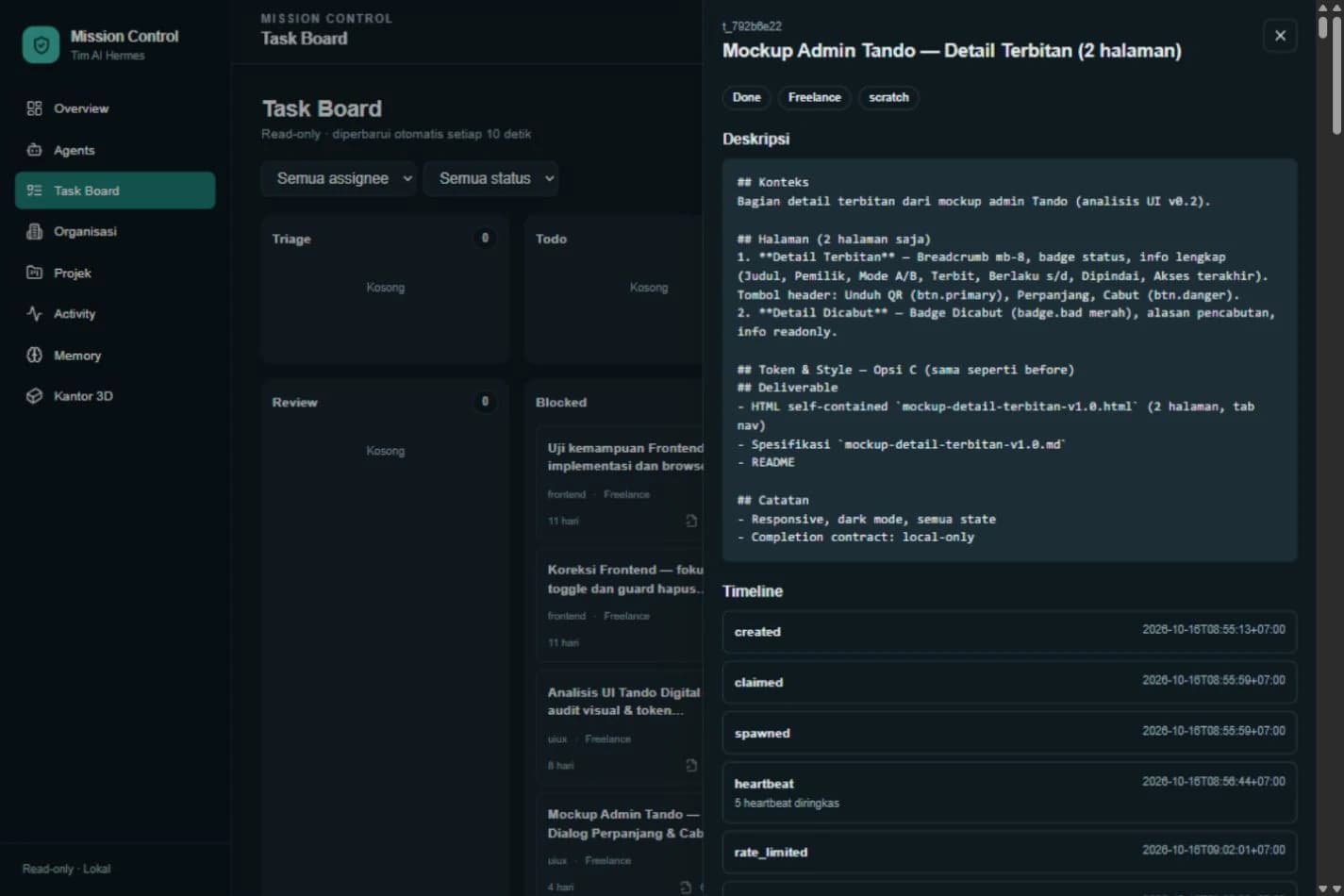Click the Organisasi building icon
This screenshot has width=1344, height=896.
point(35,231)
